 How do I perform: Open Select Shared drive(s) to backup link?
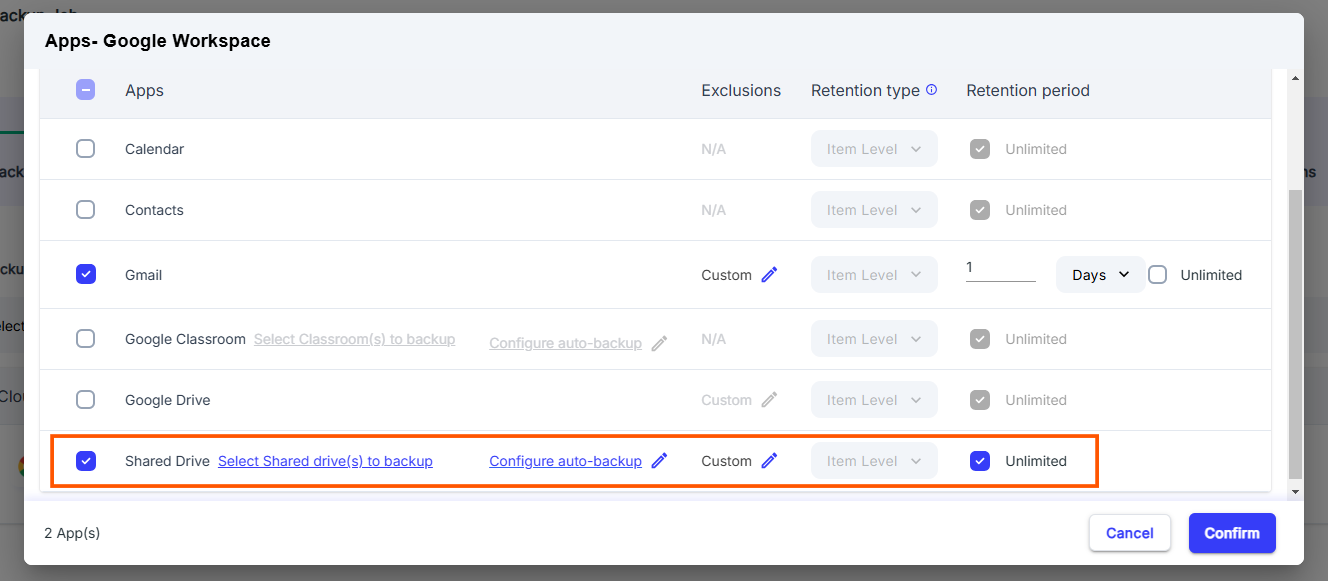(325, 460)
